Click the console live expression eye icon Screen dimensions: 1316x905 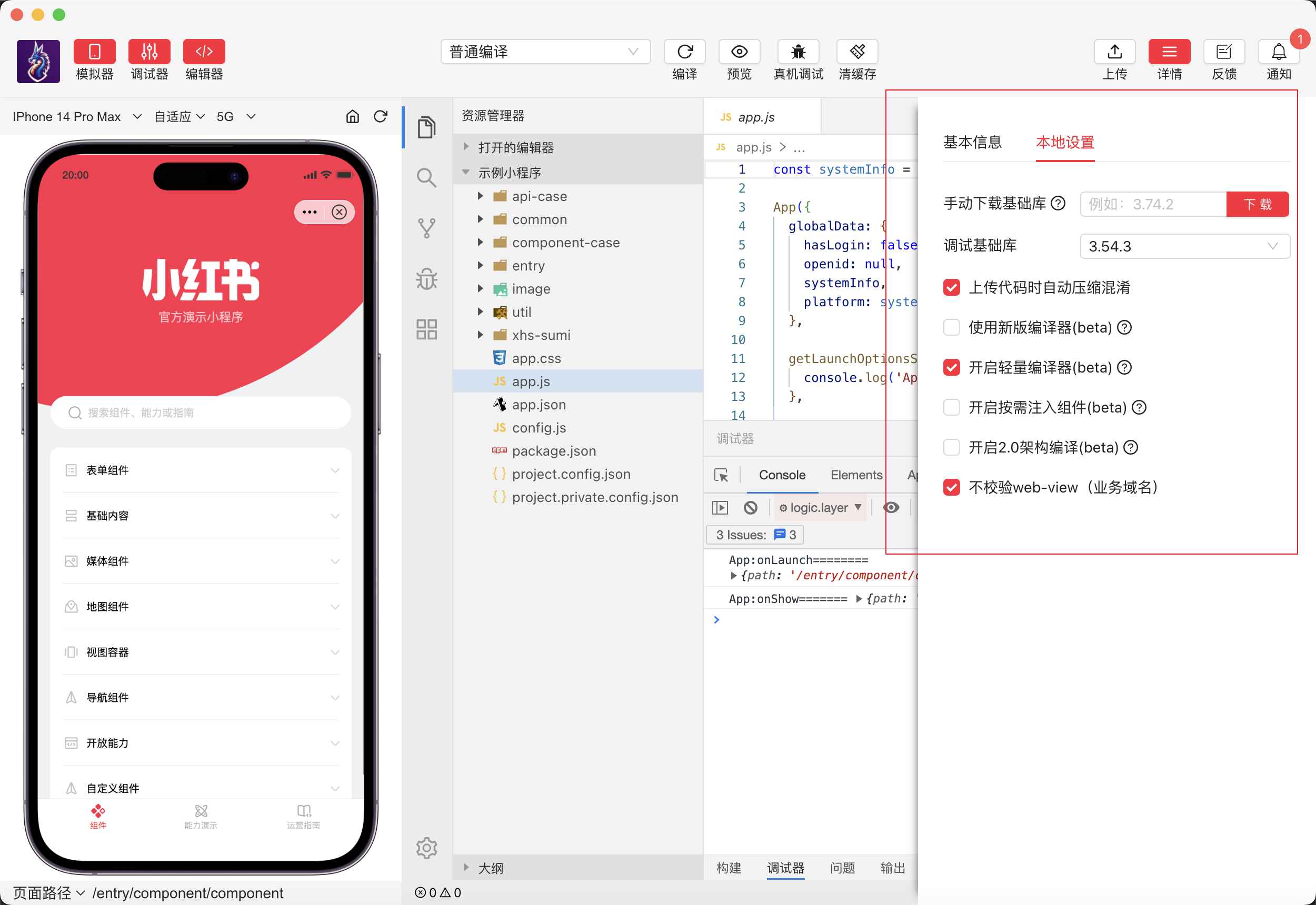coord(891,508)
